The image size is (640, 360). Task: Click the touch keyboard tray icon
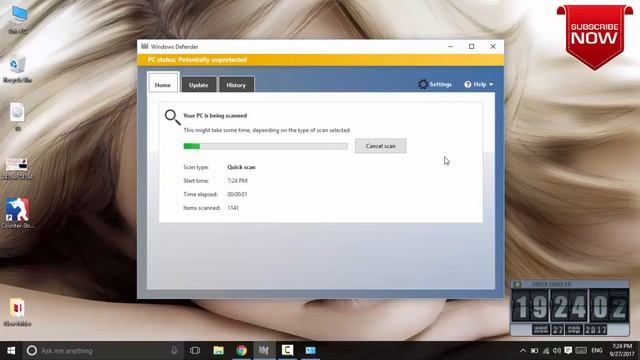pyautogui.click(x=581, y=350)
